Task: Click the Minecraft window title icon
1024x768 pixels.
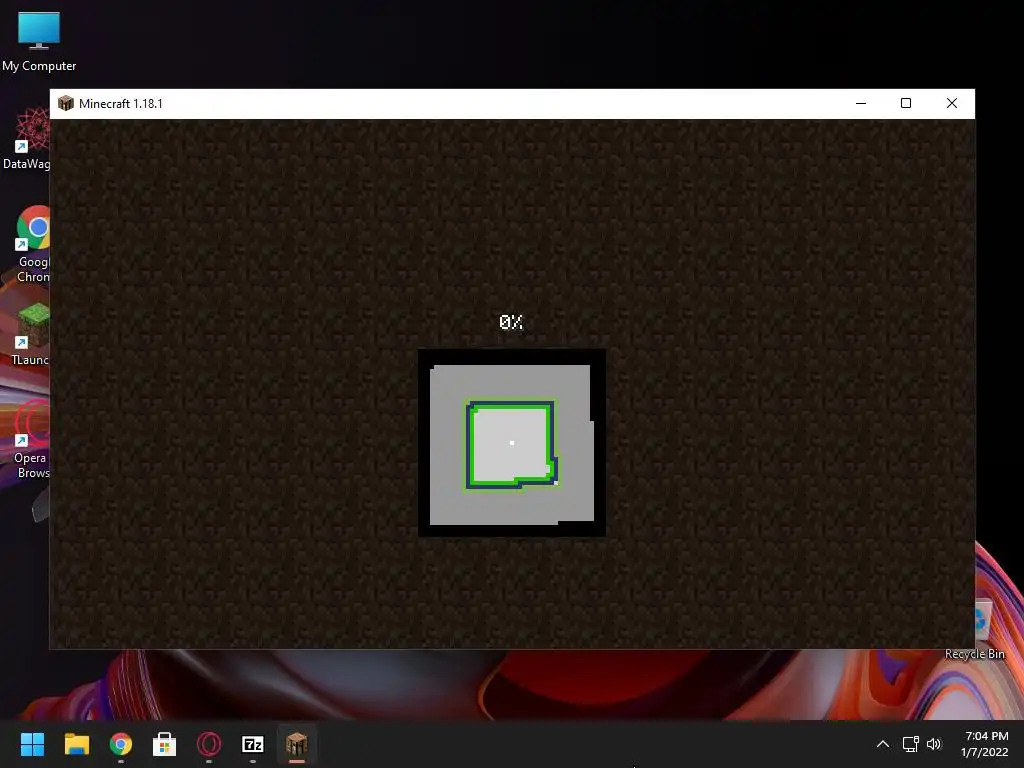Action: [66, 103]
